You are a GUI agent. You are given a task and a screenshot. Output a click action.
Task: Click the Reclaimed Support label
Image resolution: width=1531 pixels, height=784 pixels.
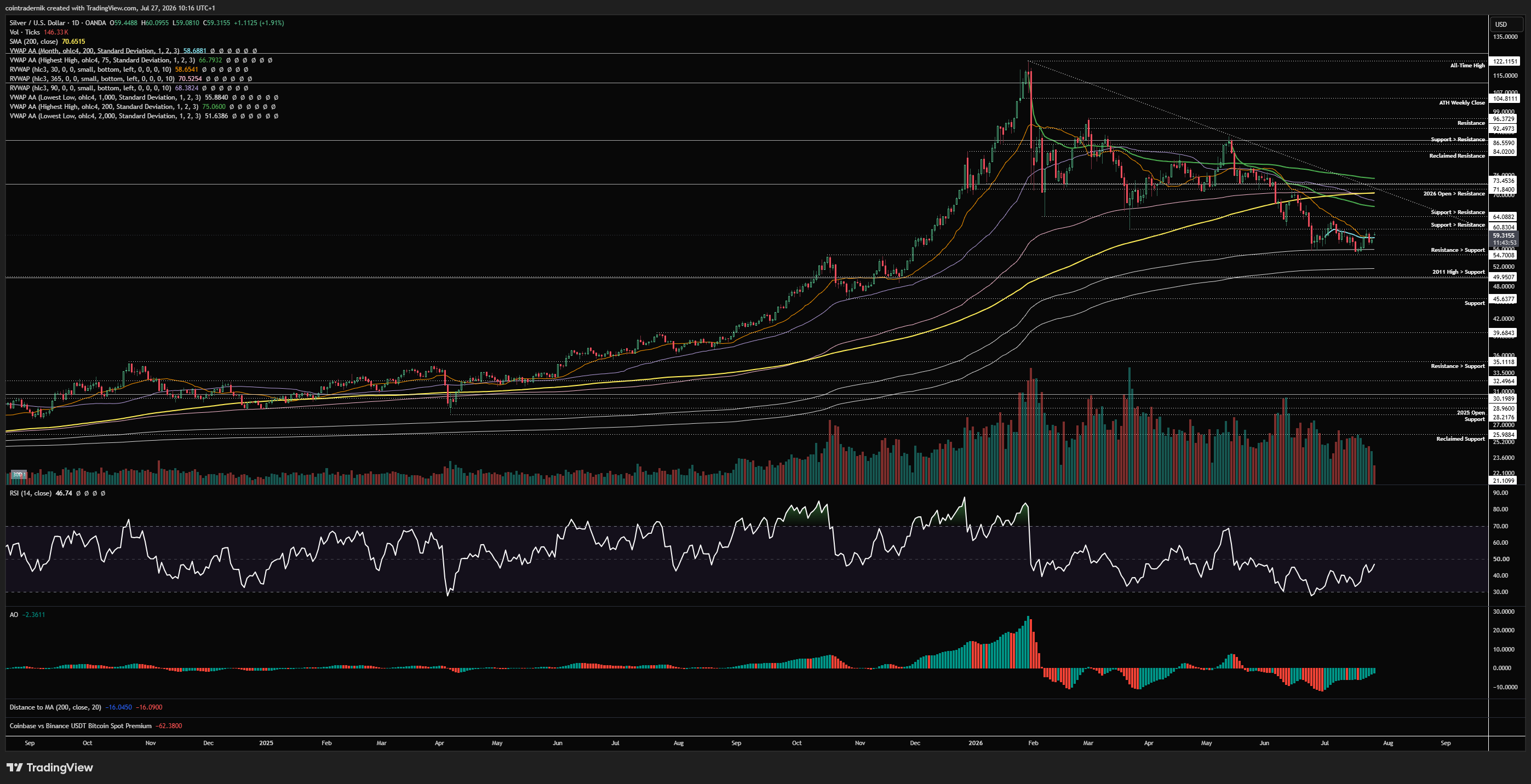[x=1460, y=439]
